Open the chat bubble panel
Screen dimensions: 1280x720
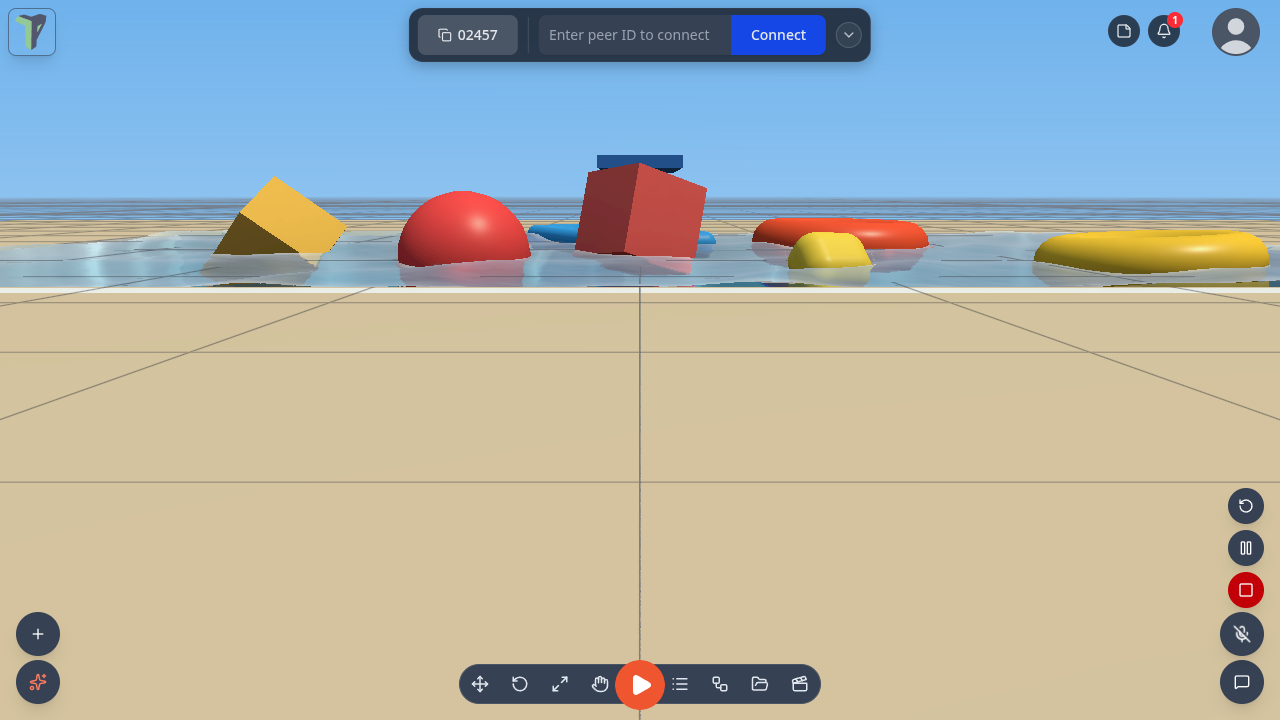pos(1242,682)
